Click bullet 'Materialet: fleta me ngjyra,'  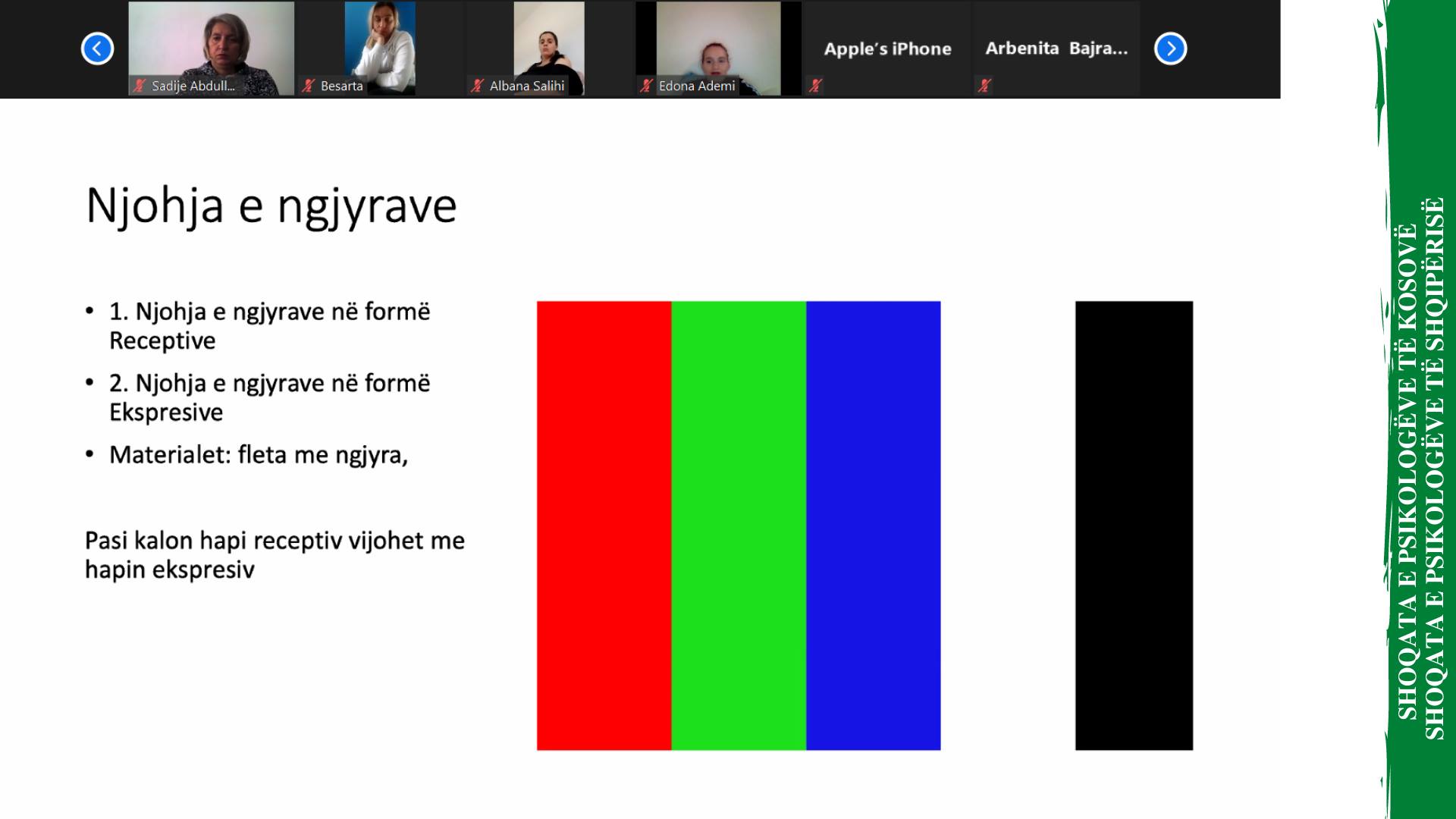pos(259,455)
